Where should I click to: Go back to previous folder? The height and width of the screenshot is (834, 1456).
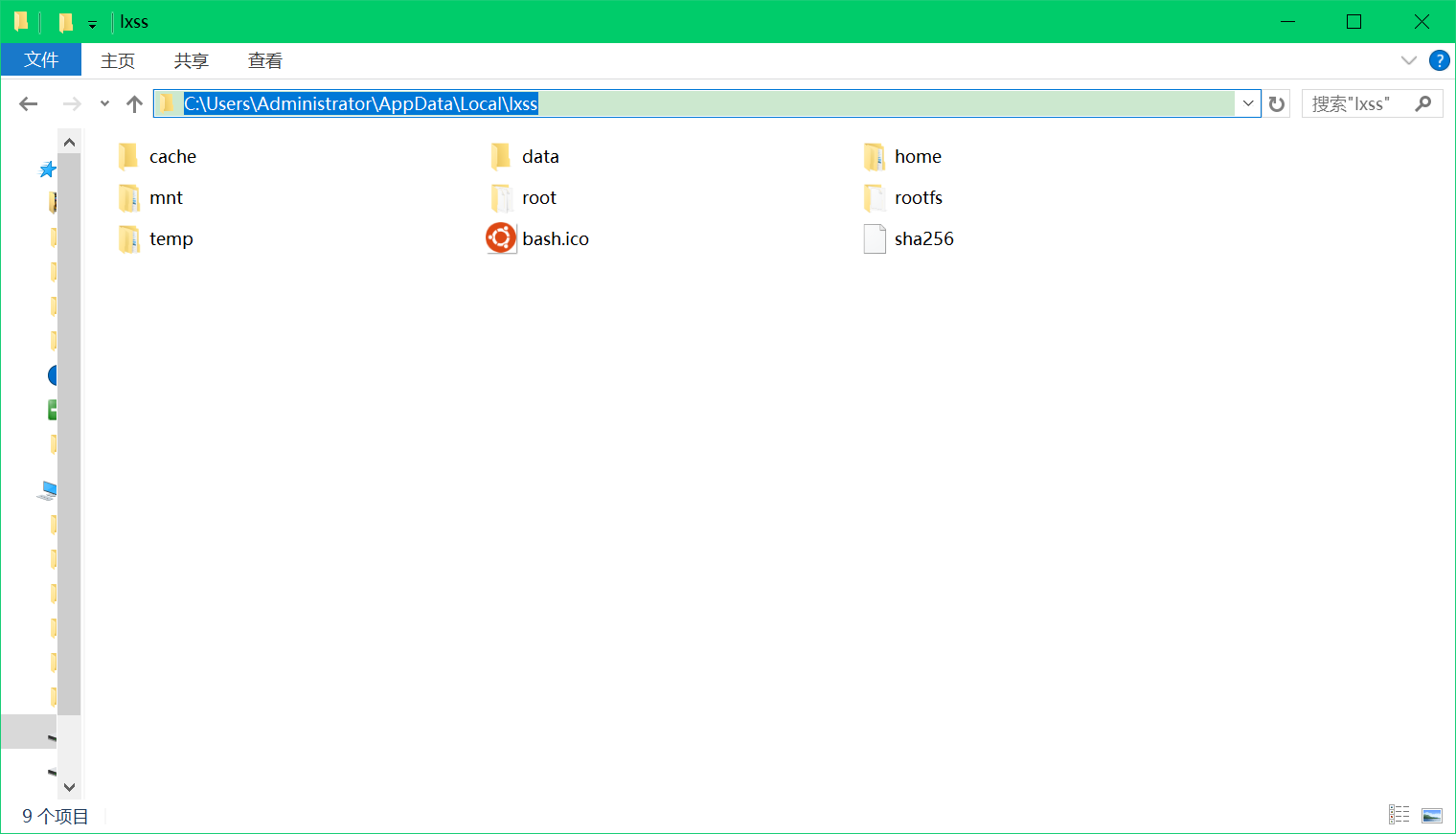pos(29,103)
